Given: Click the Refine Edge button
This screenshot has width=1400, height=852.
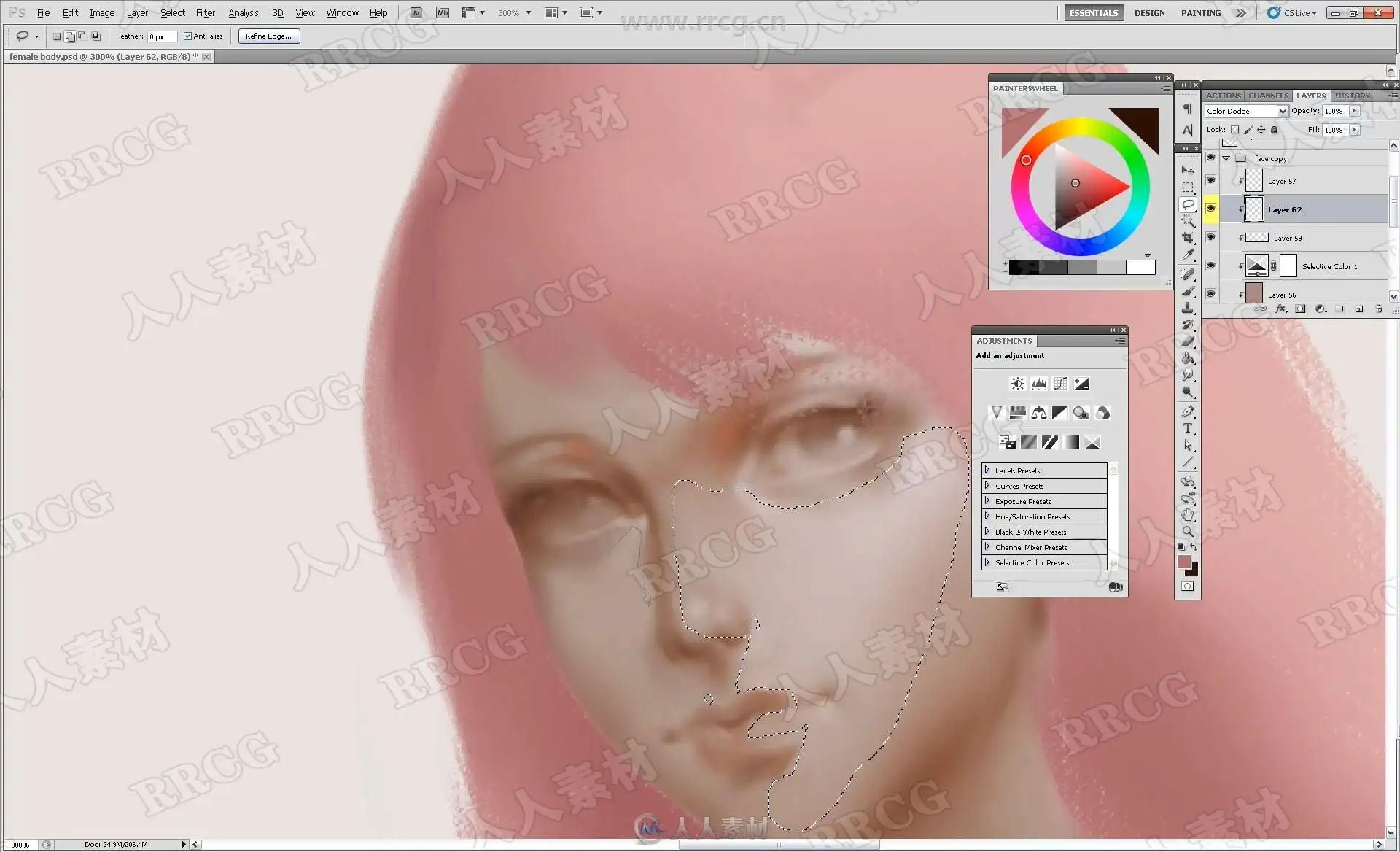Looking at the screenshot, I should tap(268, 36).
